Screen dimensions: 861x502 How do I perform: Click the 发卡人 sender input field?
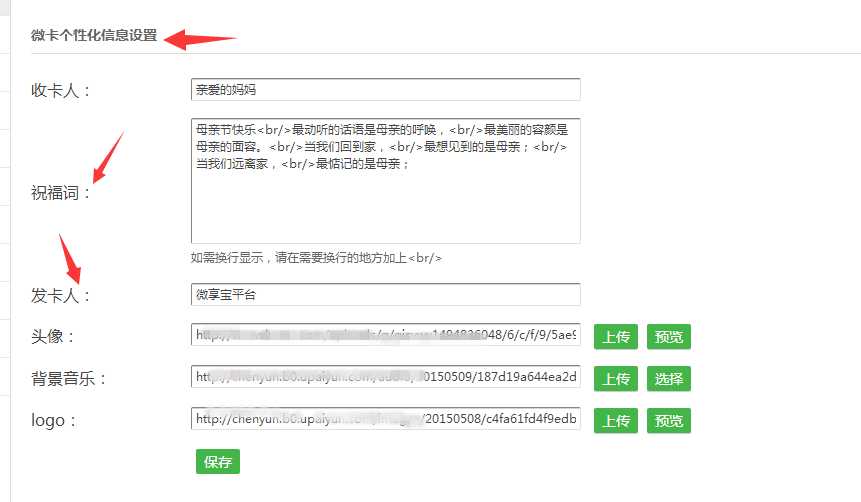385,295
